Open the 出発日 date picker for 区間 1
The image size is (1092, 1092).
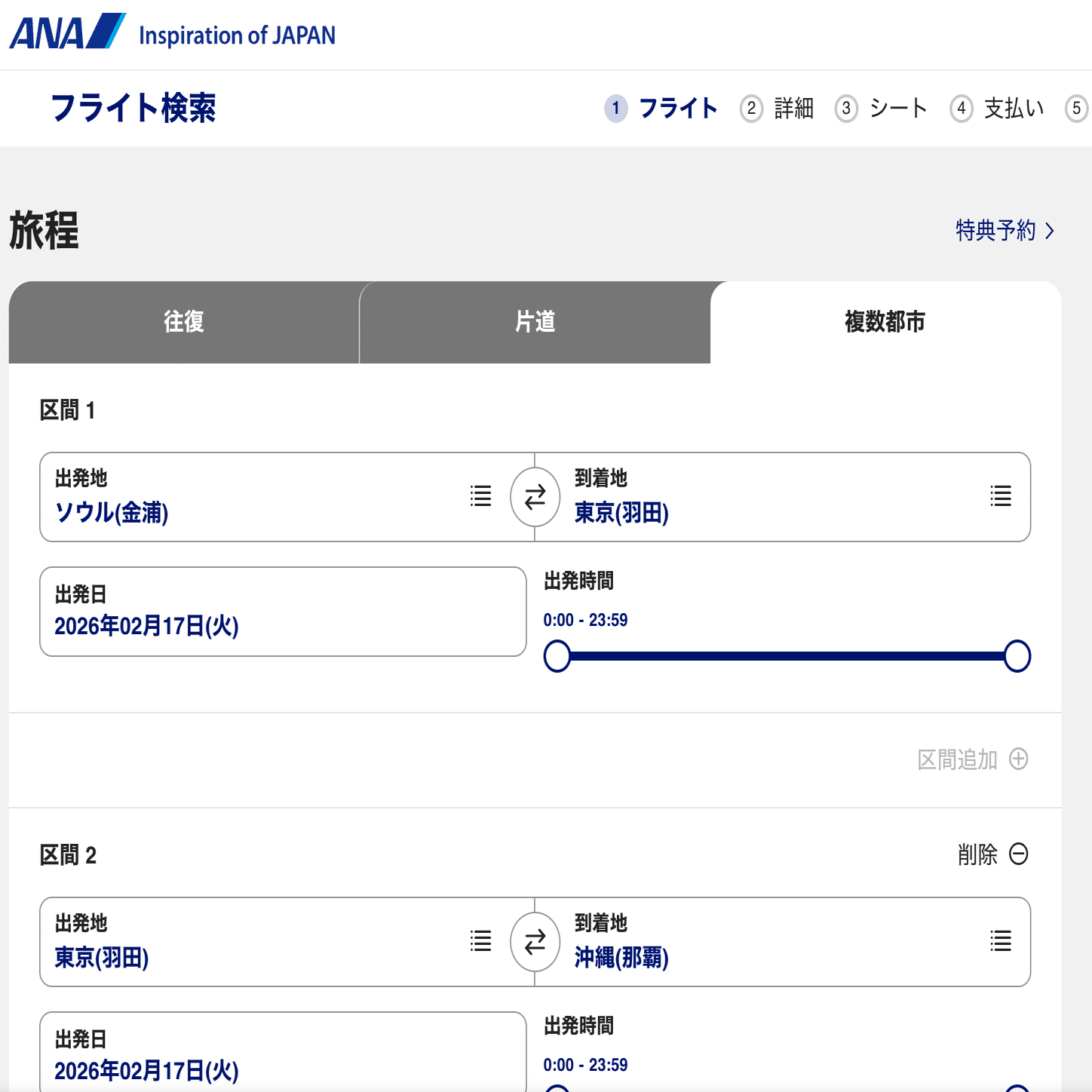tap(283, 611)
